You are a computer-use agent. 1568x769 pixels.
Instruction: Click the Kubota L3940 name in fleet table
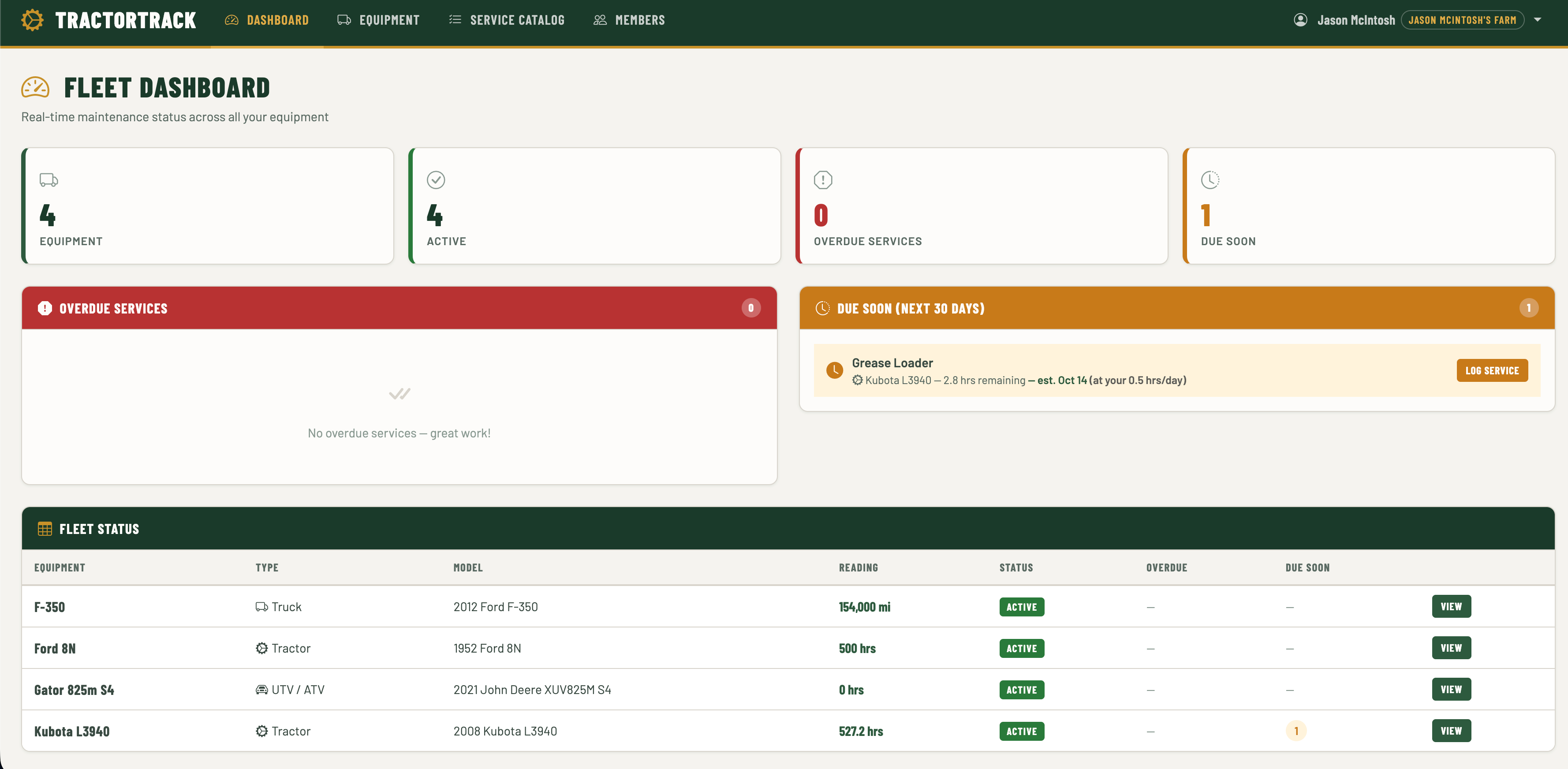point(72,731)
